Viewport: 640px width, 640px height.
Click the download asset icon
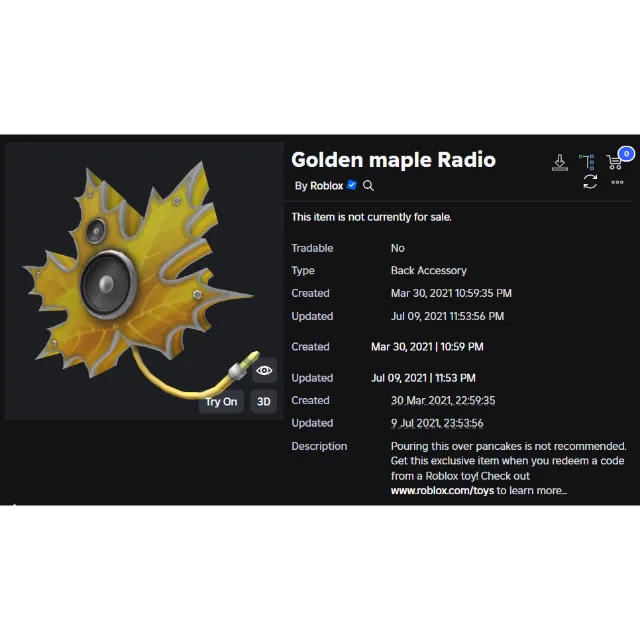(x=560, y=162)
